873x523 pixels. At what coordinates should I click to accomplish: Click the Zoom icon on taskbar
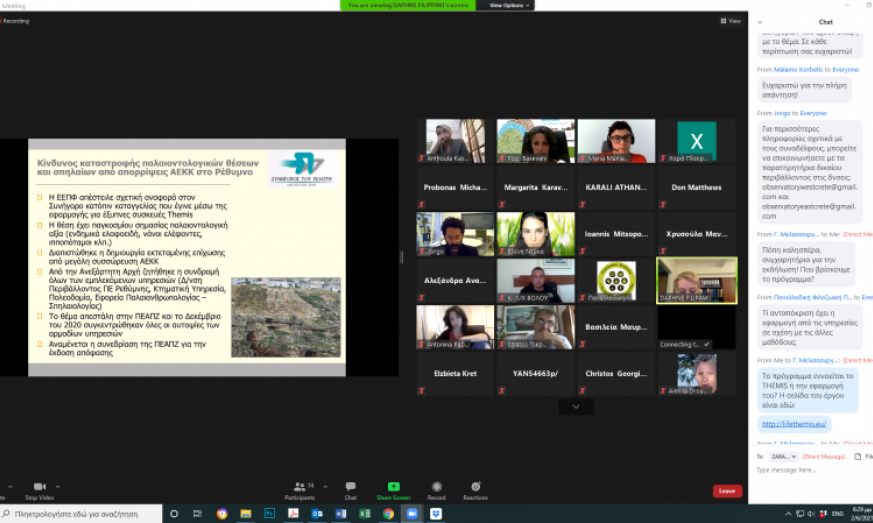412,514
